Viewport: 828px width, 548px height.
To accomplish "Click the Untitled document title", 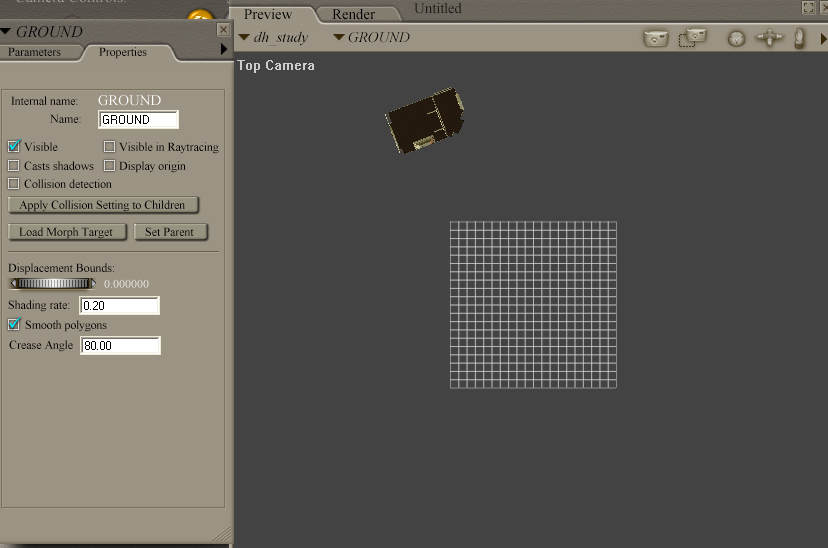I will click(x=438, y=8).
